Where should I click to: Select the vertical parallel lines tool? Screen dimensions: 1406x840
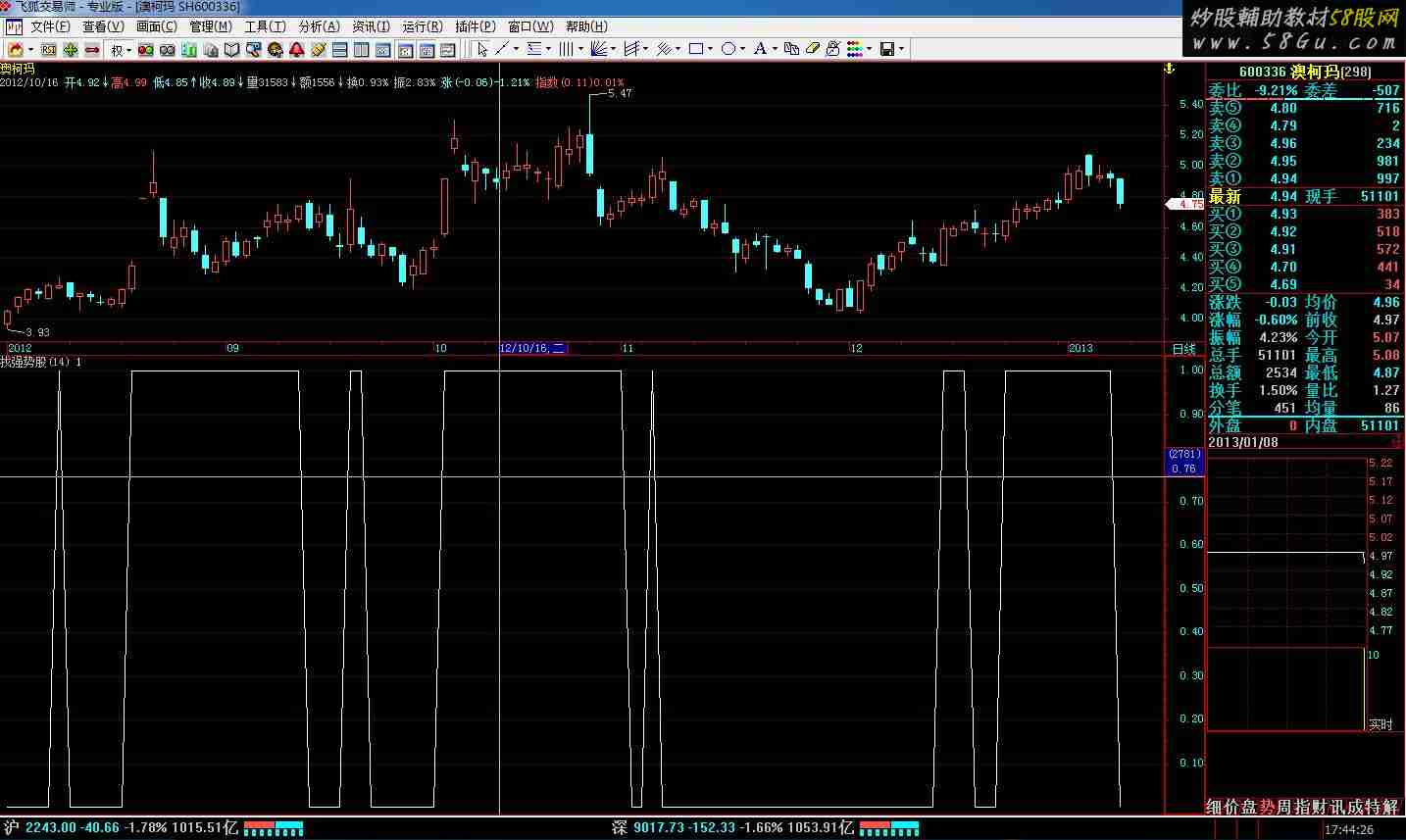566,49
